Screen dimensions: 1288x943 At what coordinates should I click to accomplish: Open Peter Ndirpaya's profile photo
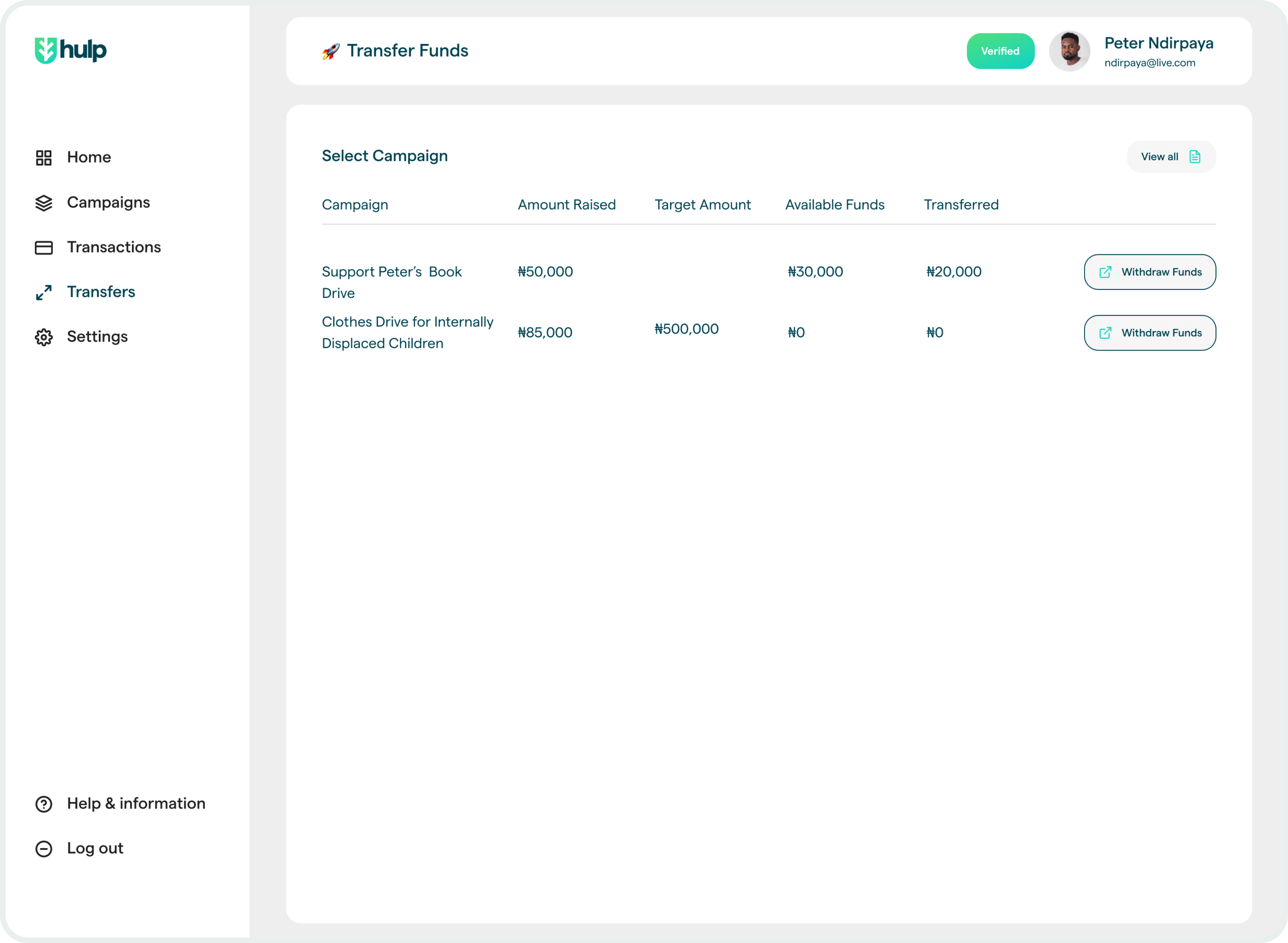[1069, 51]
